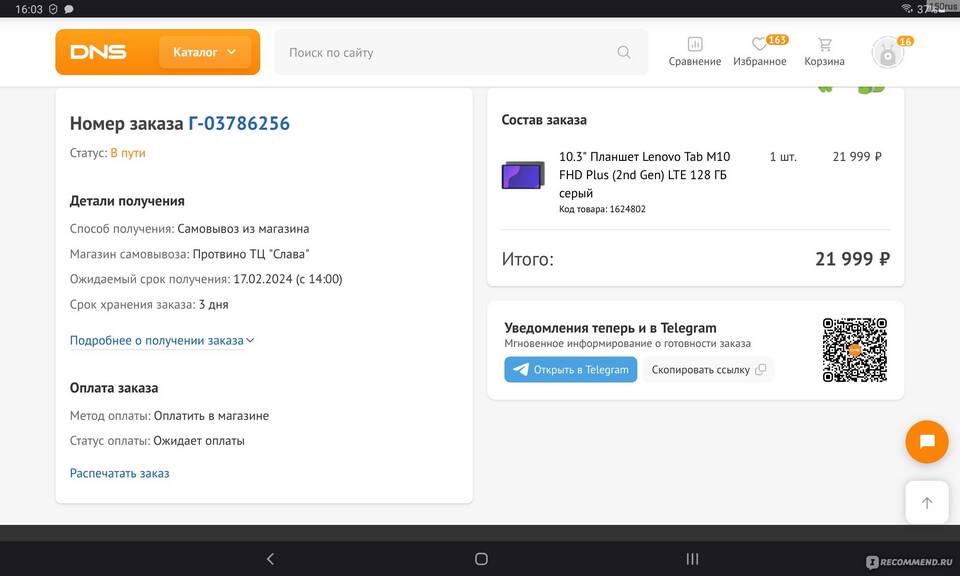The width and height of the screenshot is (960, 576).
Task: Open the Lenovo Tab M10 product title
Action: click(x=644, y=174)
